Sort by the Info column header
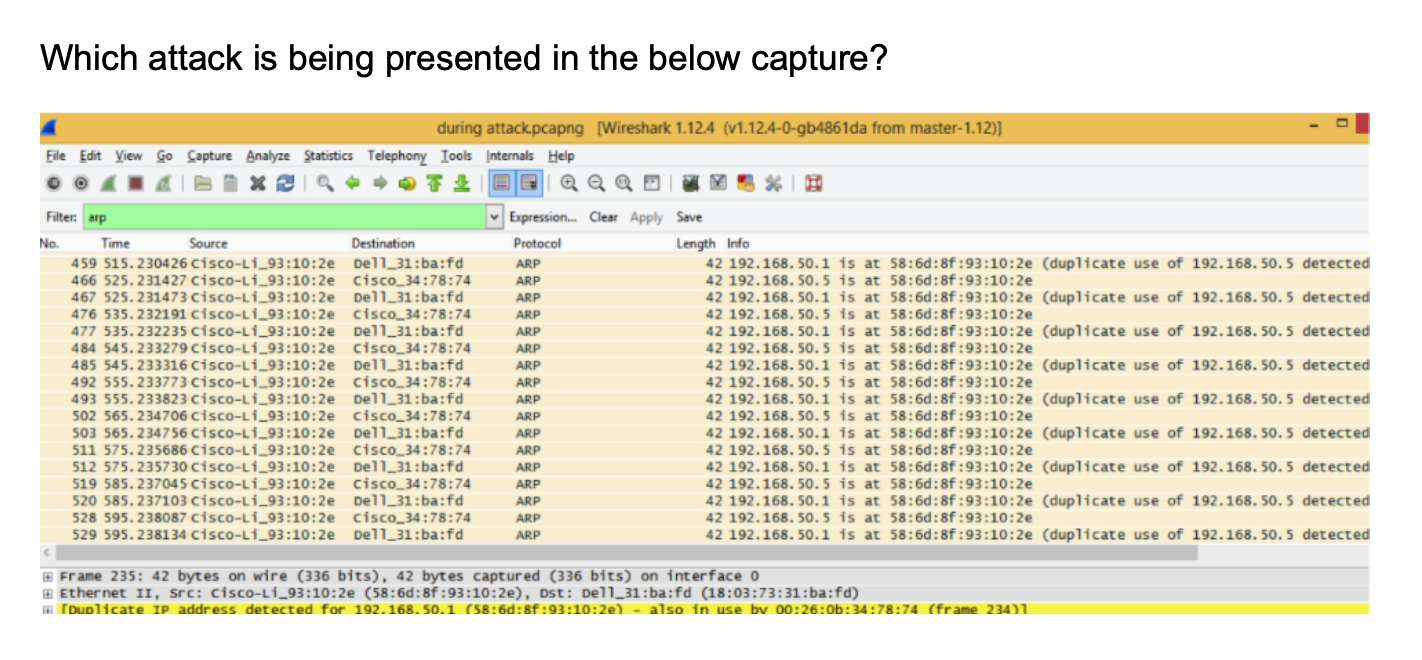This screenshot has height=660, width=1422. 738,243
